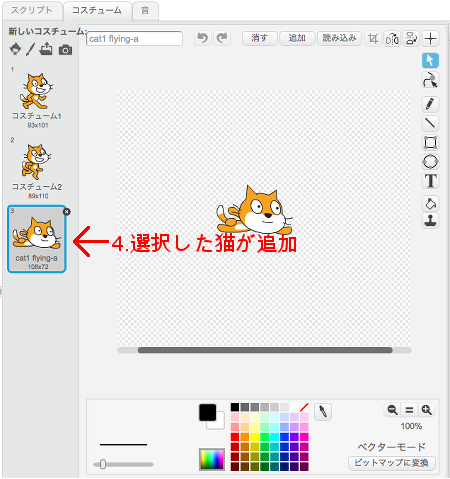
Task: Select the arrow Select tool
Action: (430, 61)
